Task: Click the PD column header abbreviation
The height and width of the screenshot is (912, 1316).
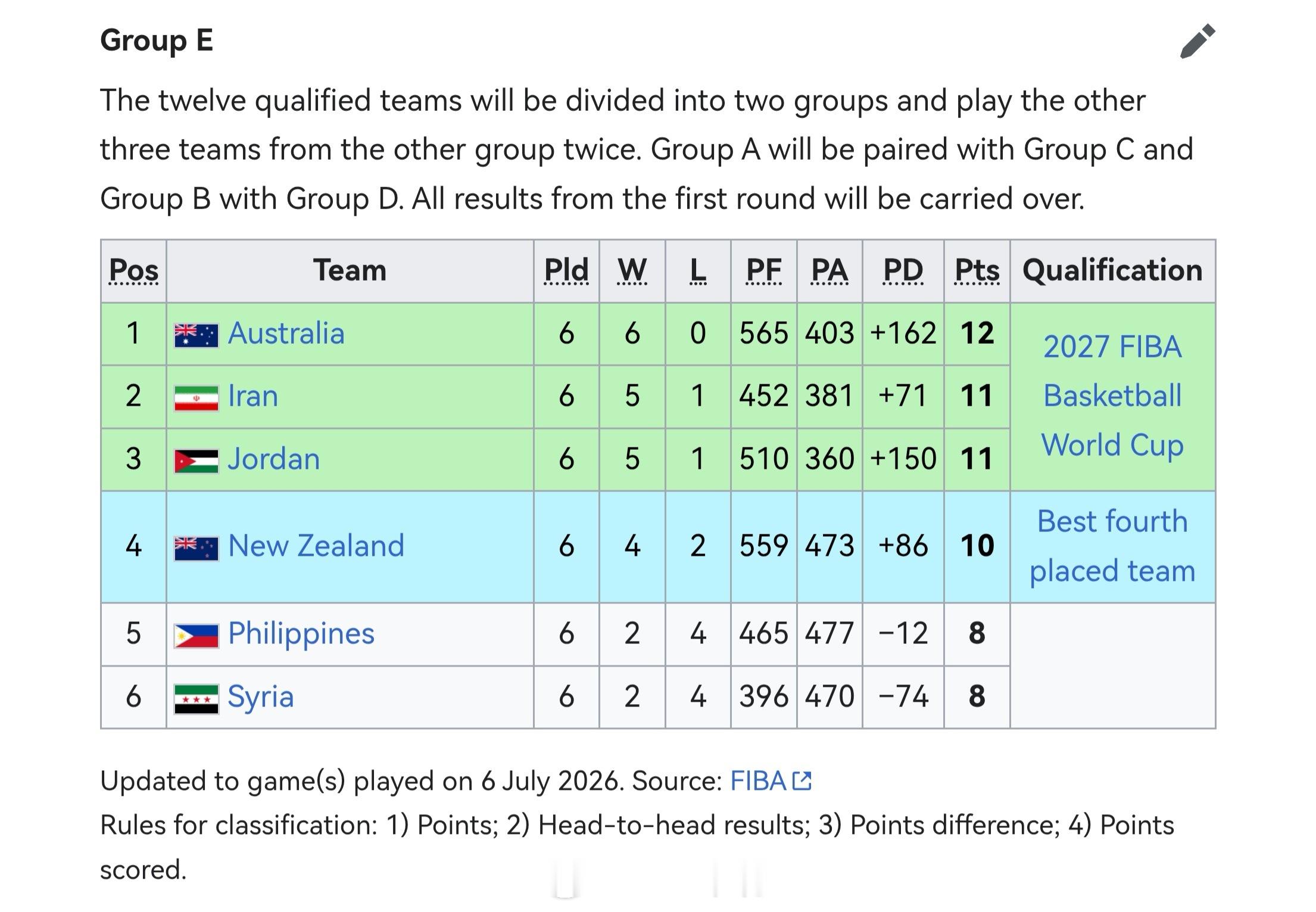Action: point(903,270)
